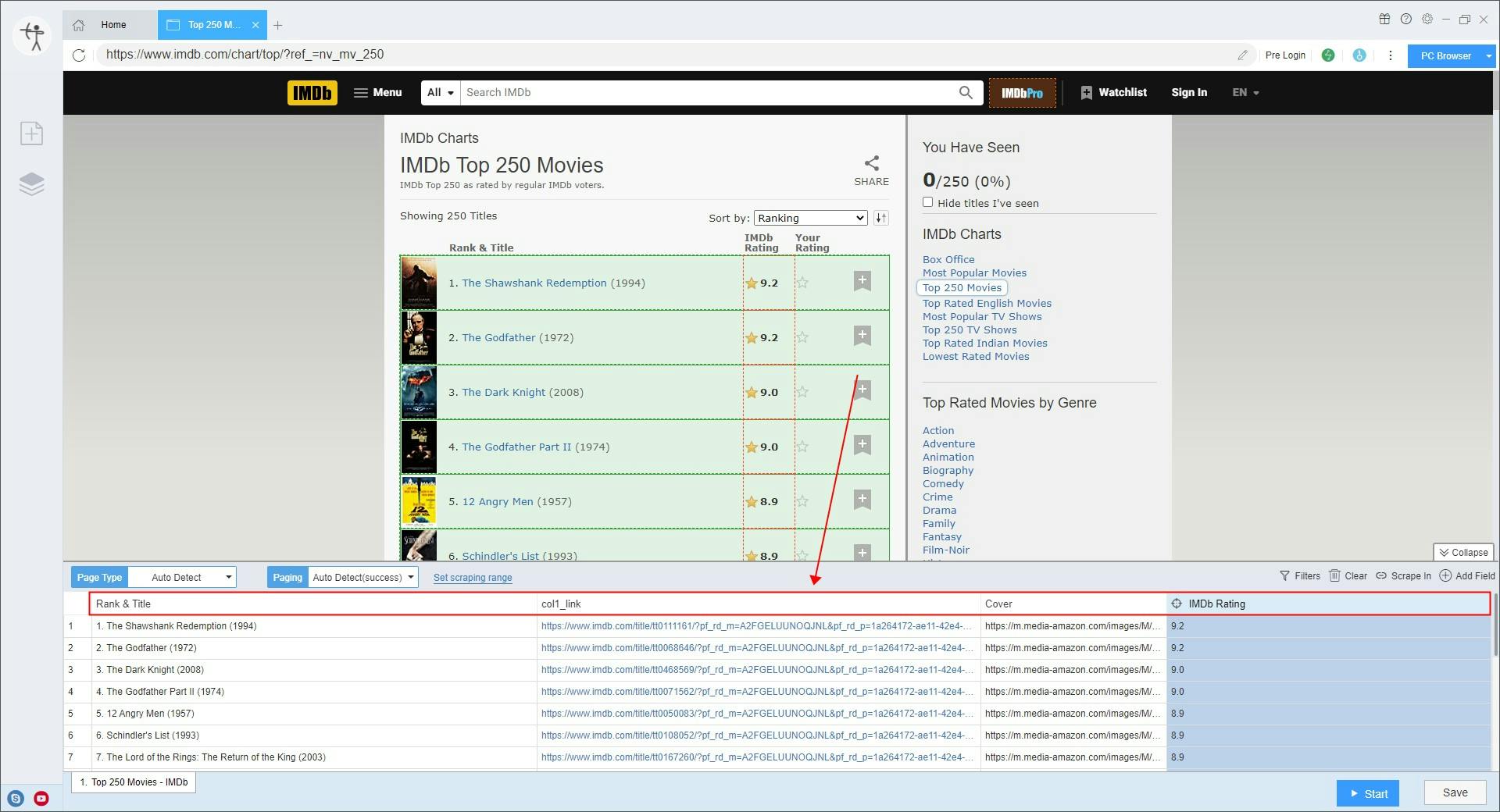Select the col1_link column header
Viewport: 1500px width, 812px height.
click(x=759, y=604)
